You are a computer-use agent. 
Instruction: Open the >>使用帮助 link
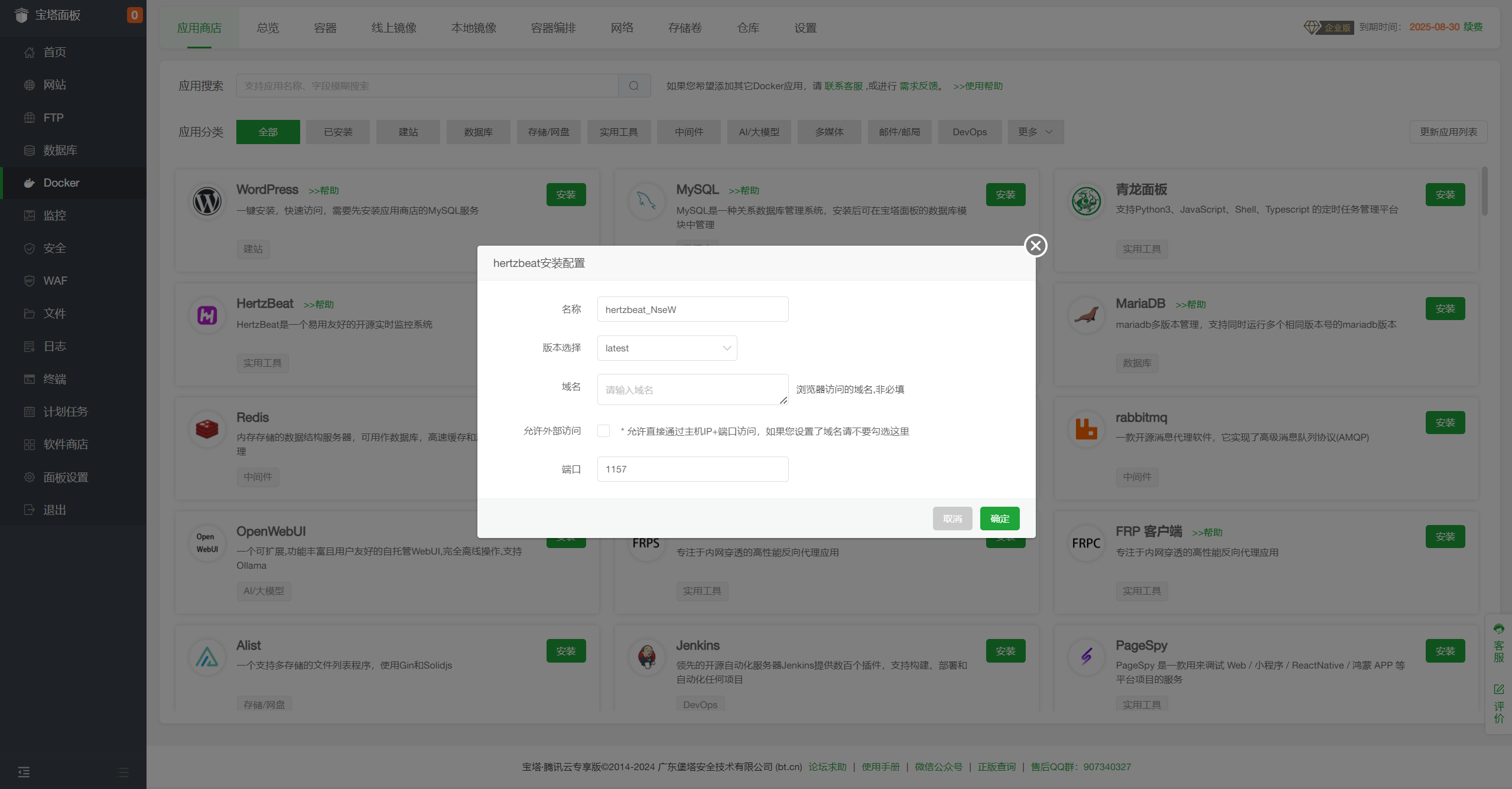point(978,86)
